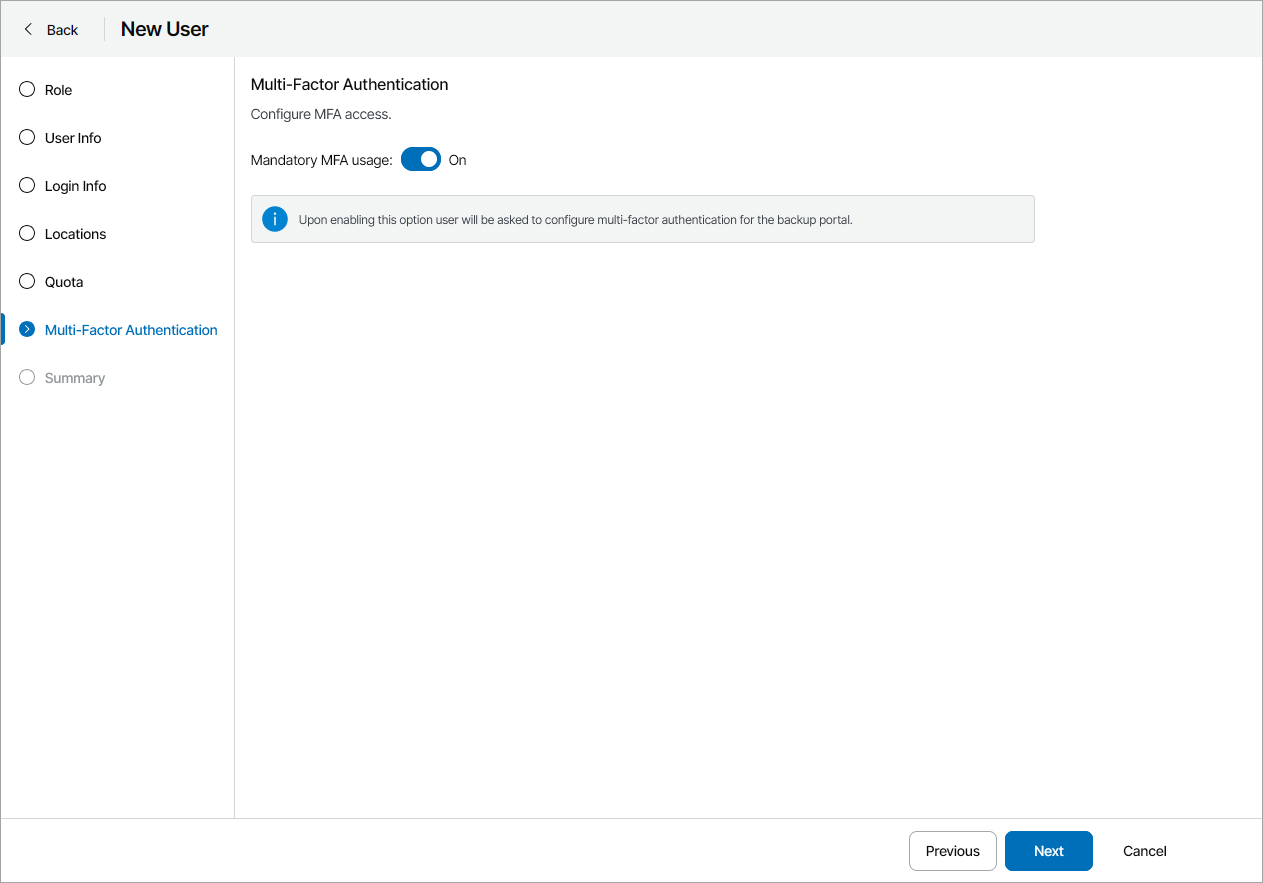This screenshot has width=1263, height=883.
Task: Click the Previous button
Action: 952,851
